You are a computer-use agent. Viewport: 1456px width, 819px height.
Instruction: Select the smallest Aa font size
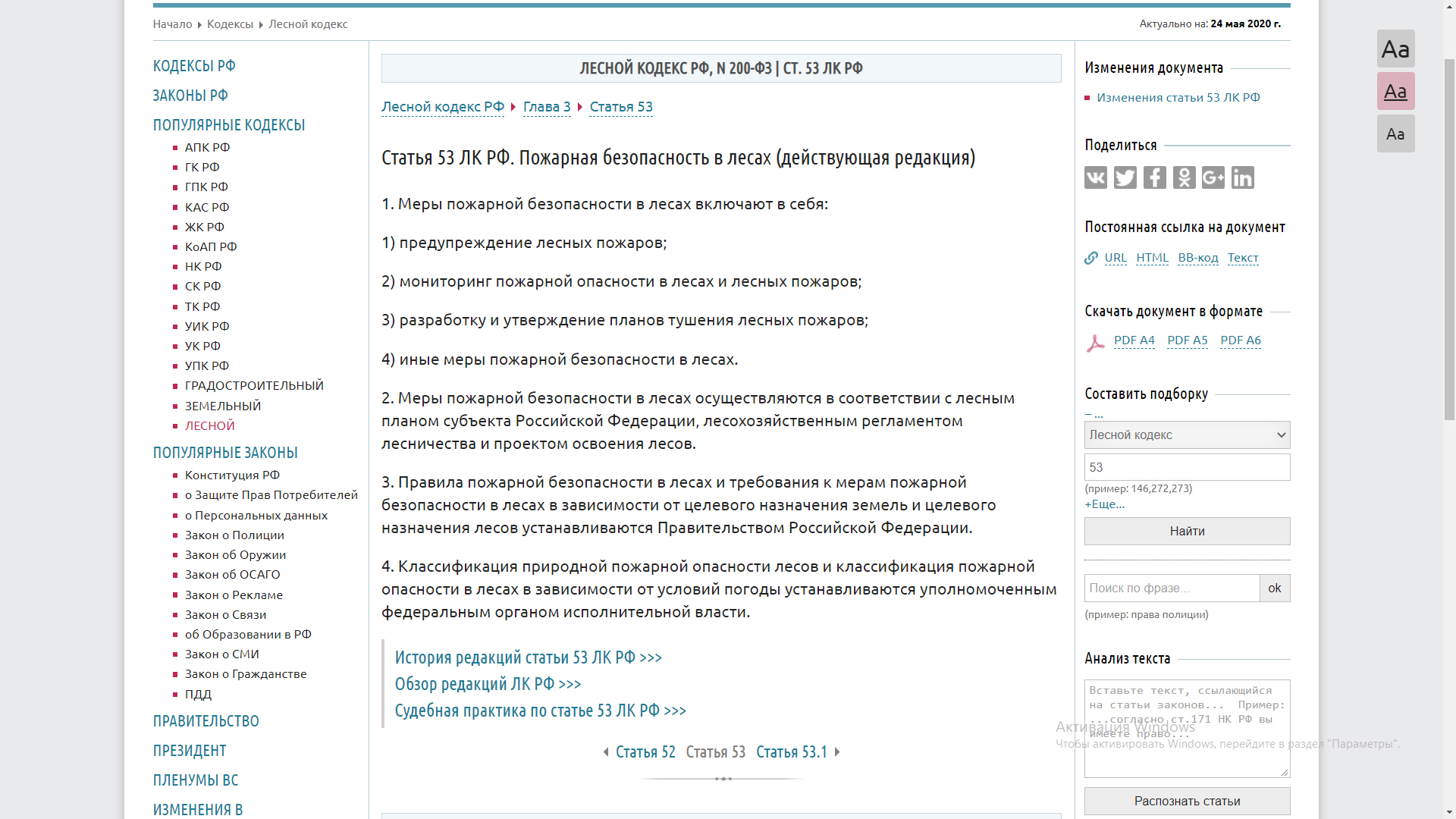[x=1396, y=133]
